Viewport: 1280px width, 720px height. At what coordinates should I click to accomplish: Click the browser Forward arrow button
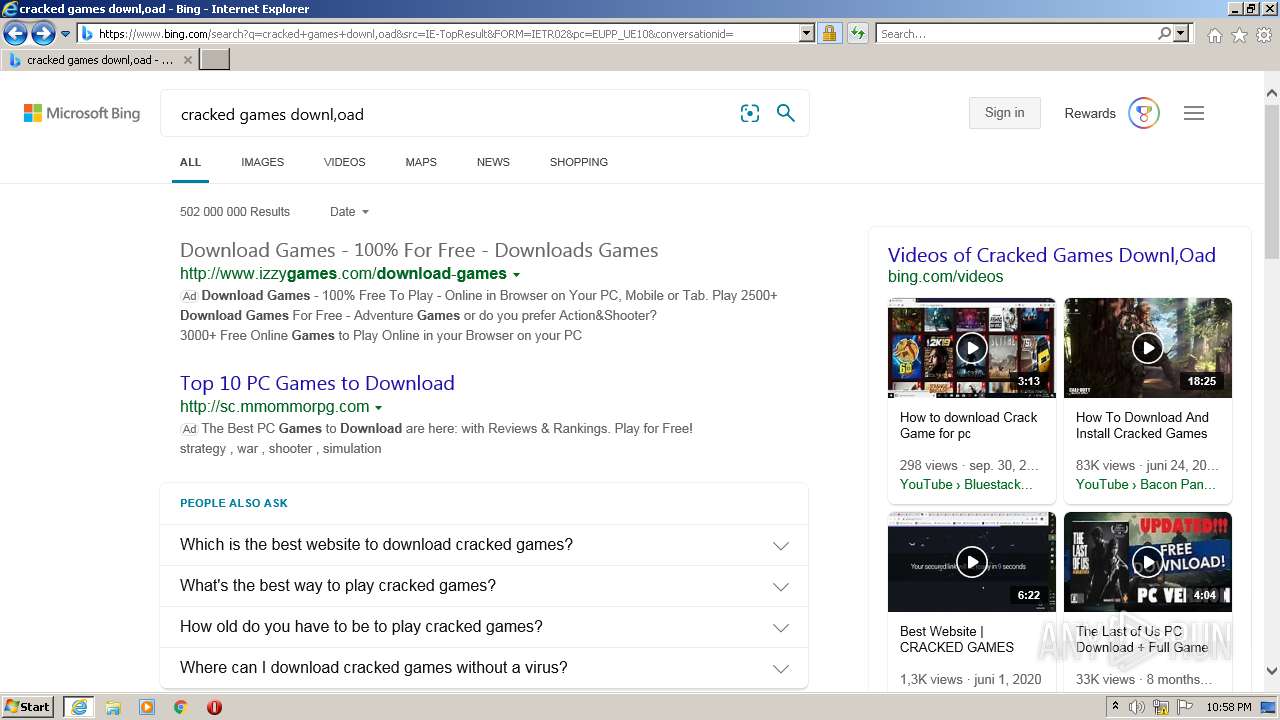(x=43, y=34)
